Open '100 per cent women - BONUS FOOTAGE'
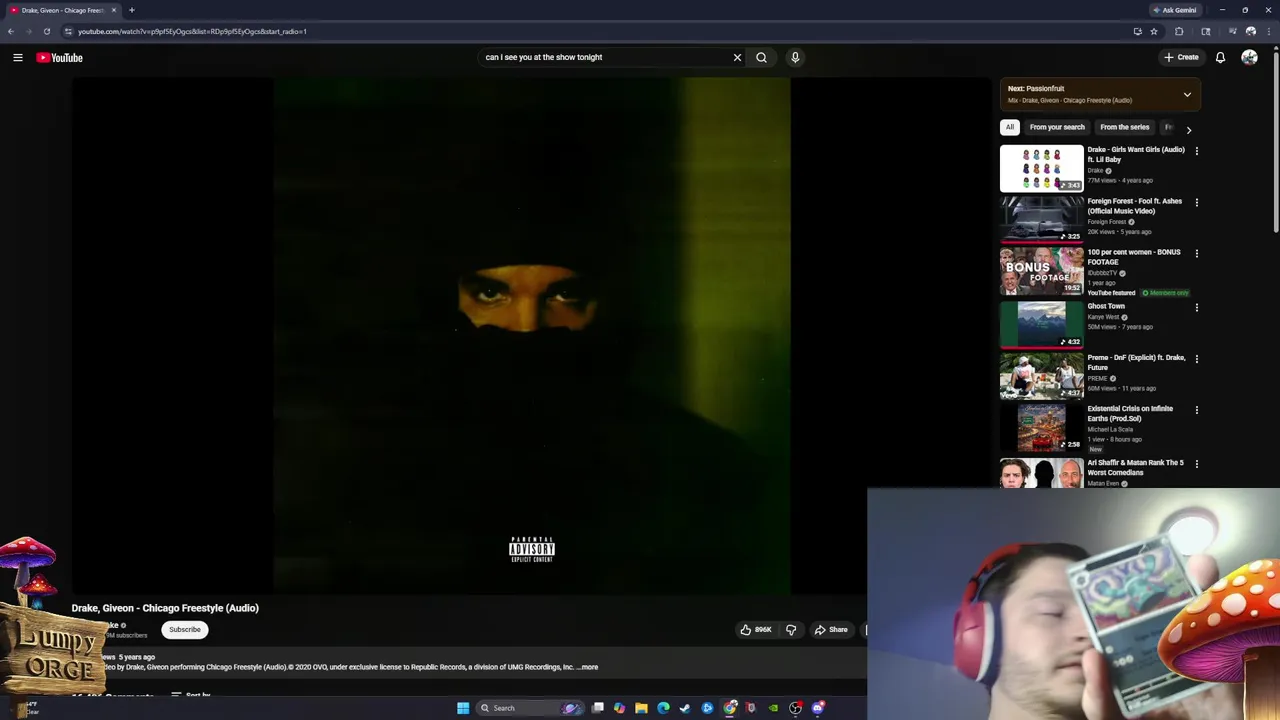Screen dimensions: 1280x720 (1134, 257)
